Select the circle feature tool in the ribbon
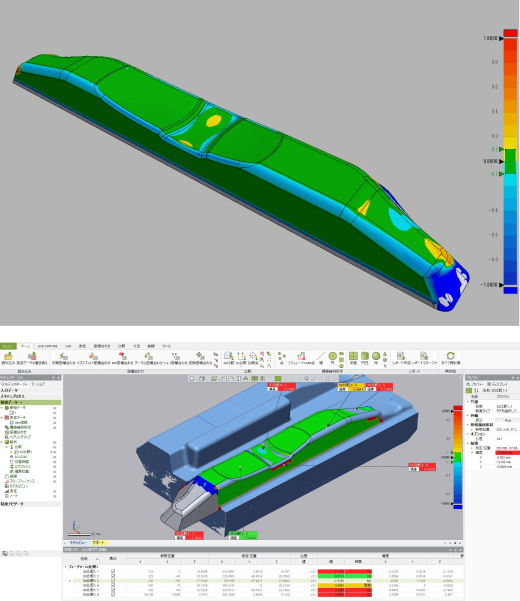Screen dimensions: 520x601 coord(332,356)
